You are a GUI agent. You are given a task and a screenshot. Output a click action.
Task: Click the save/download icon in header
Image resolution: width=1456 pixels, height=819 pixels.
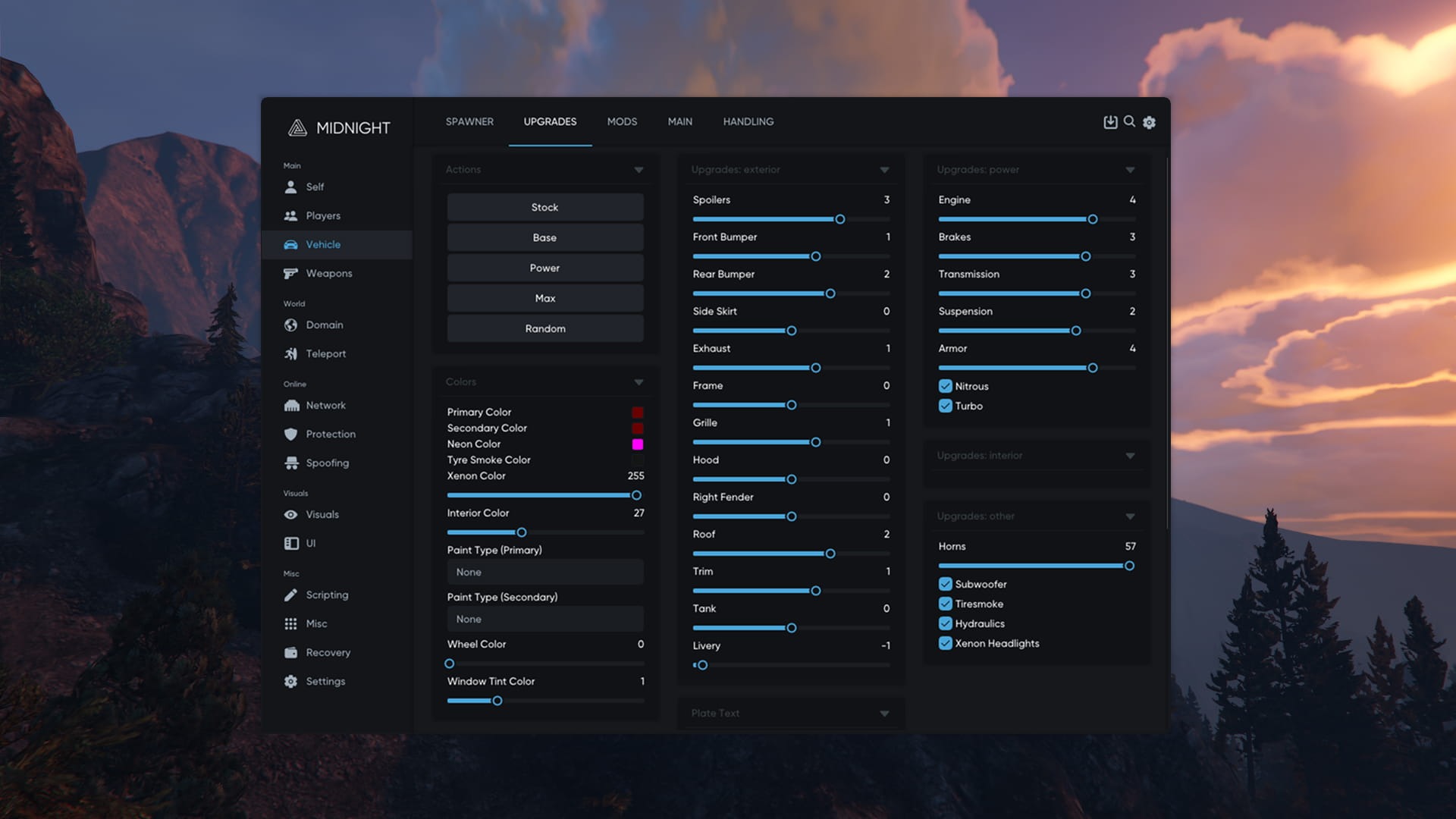pos(1110,122)
